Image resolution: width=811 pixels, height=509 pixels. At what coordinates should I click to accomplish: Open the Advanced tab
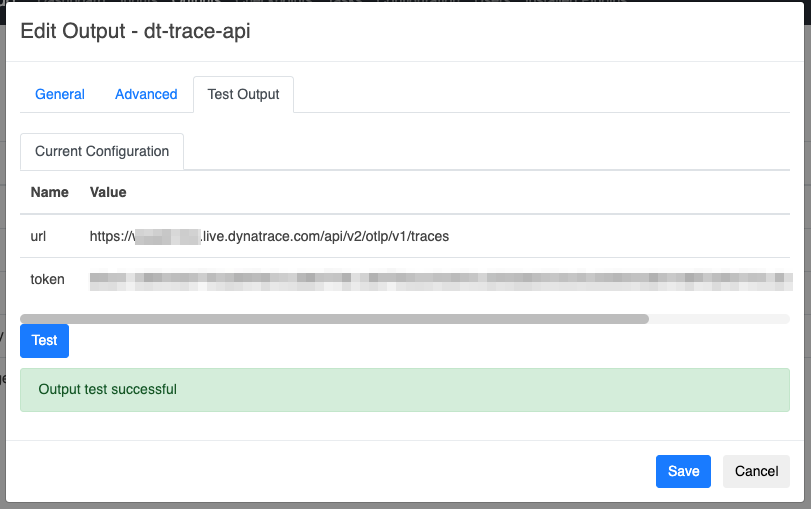tap(146, 94)
